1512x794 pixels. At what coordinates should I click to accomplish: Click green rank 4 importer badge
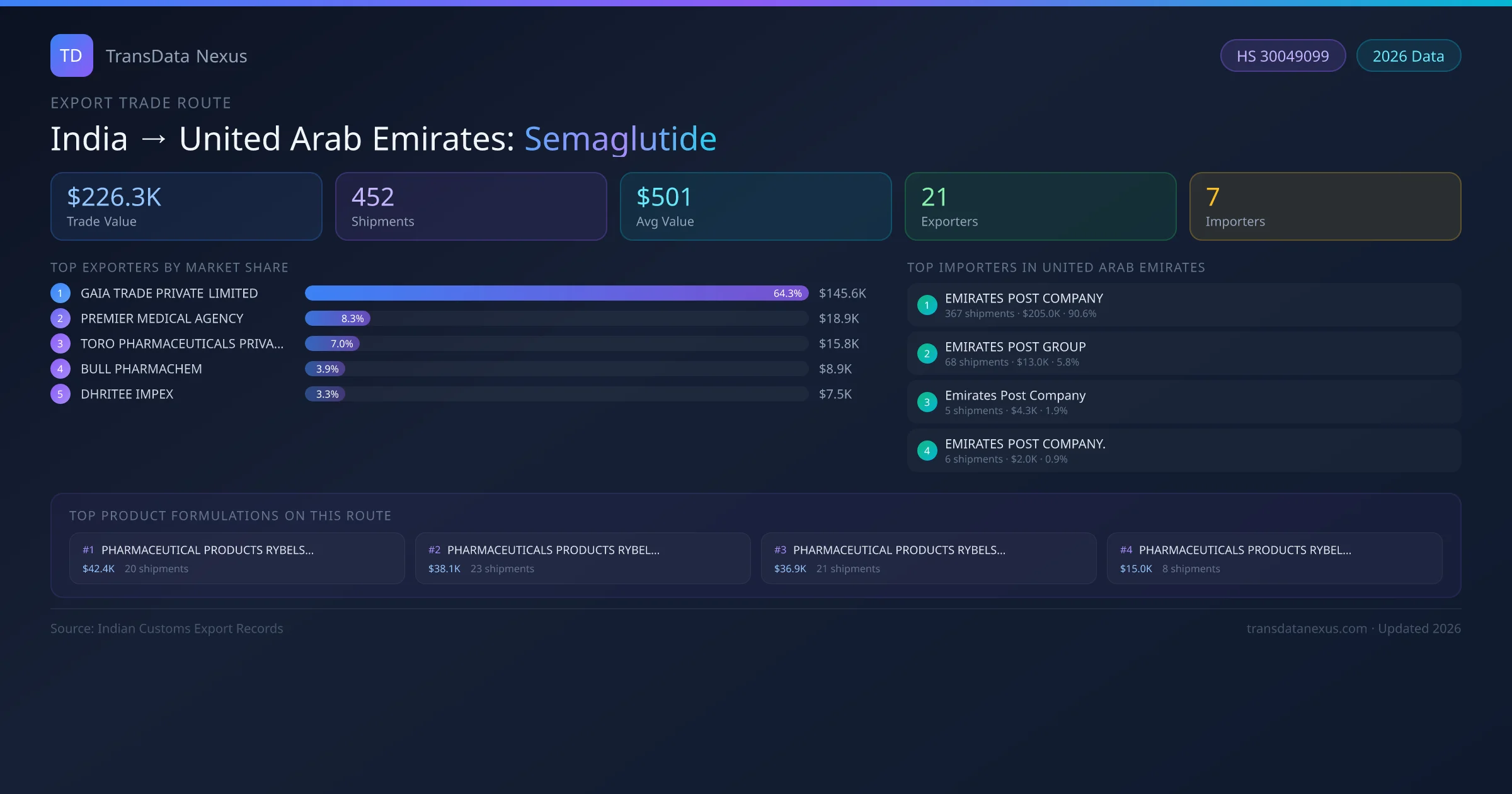(927, 451)
